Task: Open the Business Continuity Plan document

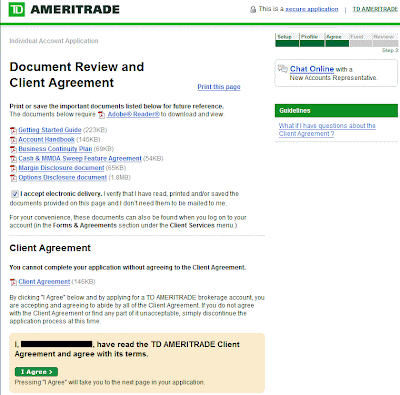Action: pyautogui.click(x=55, y=149)
